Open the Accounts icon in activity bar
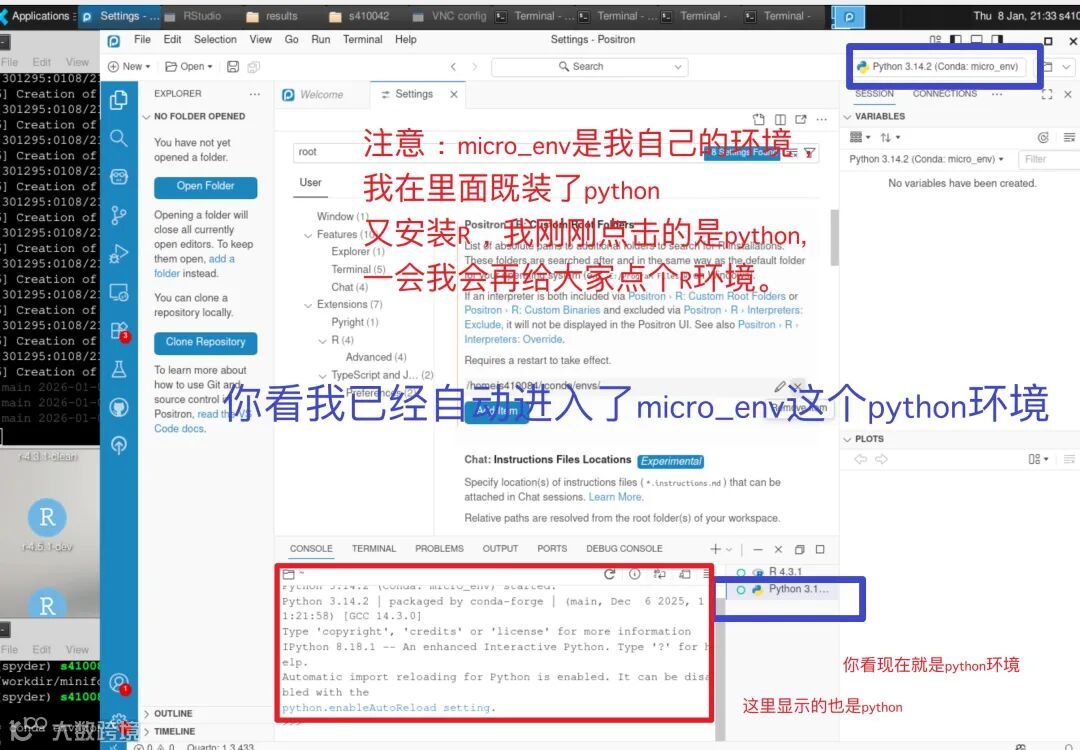 click(120, 683)
